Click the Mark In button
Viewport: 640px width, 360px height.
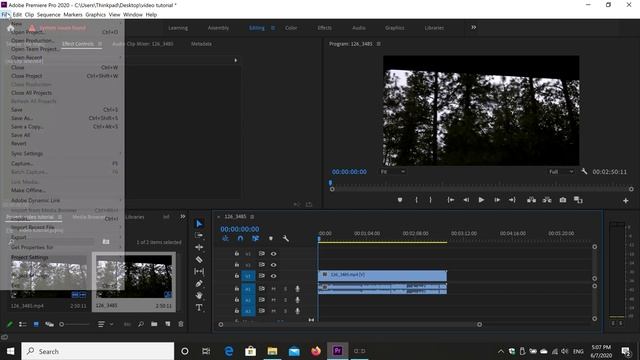[416, 200]
